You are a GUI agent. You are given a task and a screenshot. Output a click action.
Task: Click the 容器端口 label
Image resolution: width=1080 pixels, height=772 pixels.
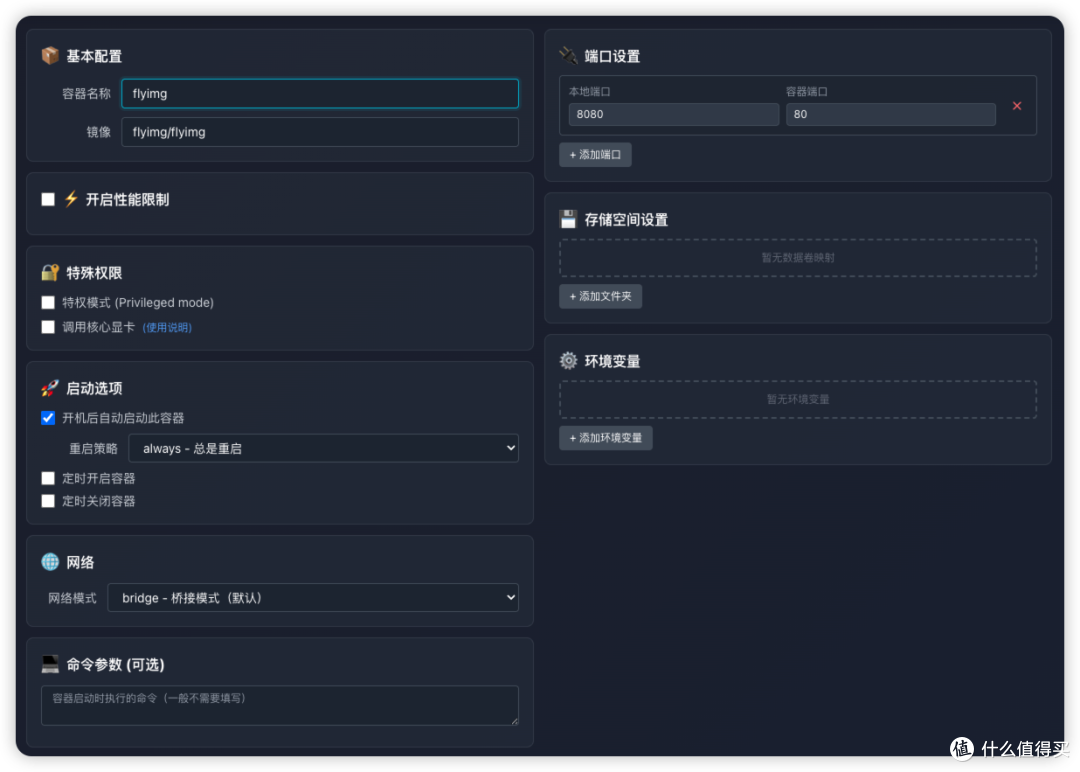(x=807, y=92)
